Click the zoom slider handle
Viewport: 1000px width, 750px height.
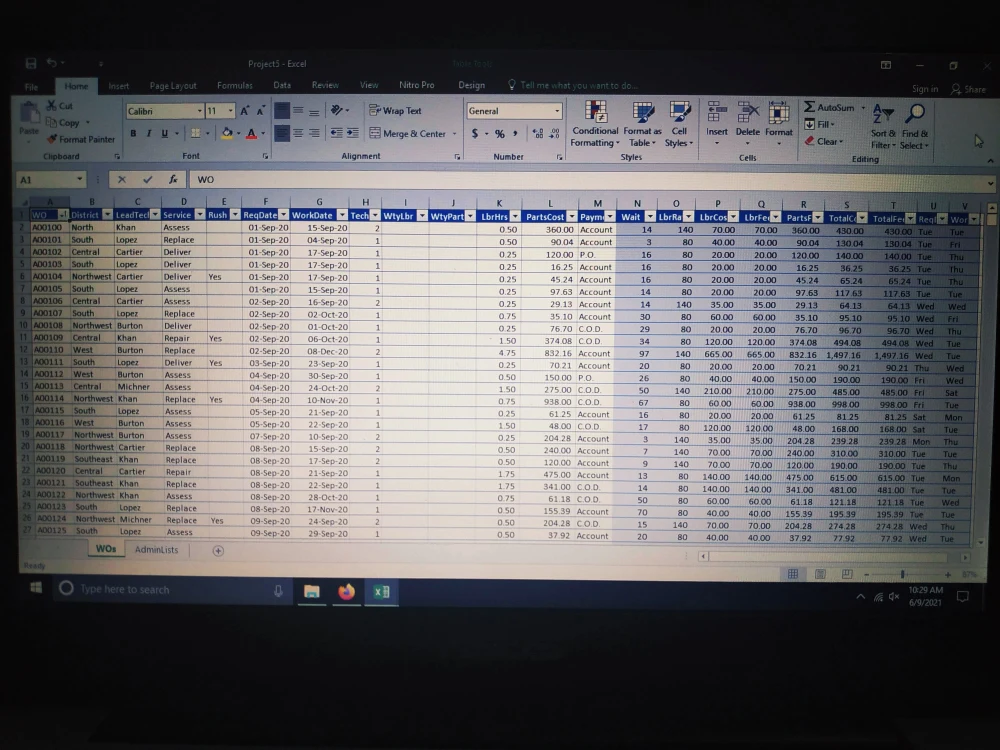[902, 575]
